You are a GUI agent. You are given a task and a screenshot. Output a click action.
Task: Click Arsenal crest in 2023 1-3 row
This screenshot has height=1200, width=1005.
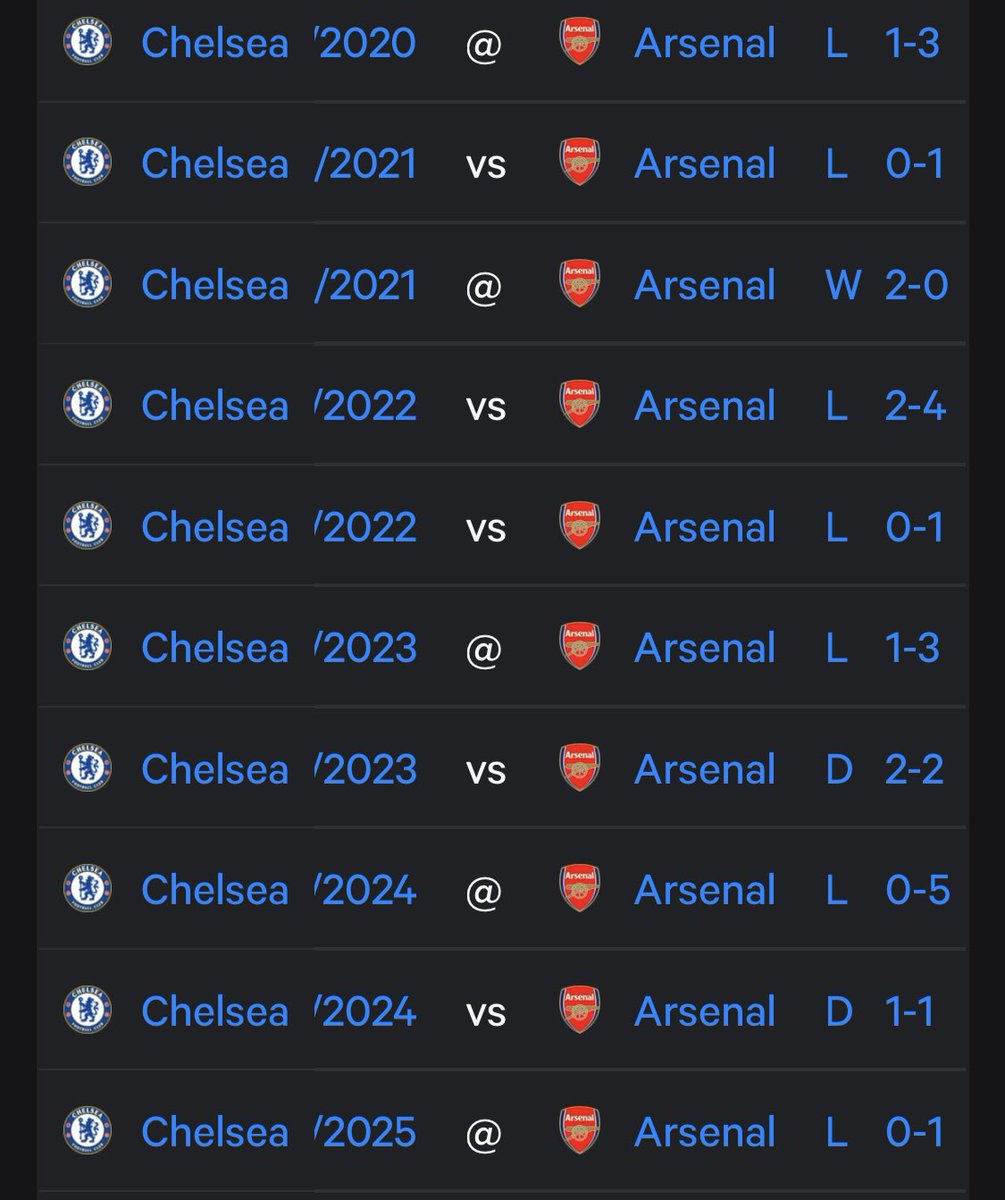tap(579, 647)
